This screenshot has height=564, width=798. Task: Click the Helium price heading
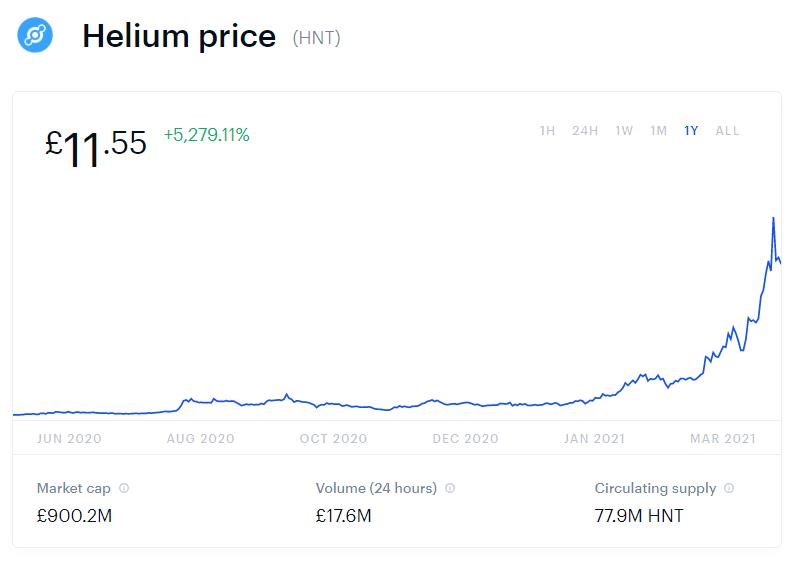pos(179,37)
